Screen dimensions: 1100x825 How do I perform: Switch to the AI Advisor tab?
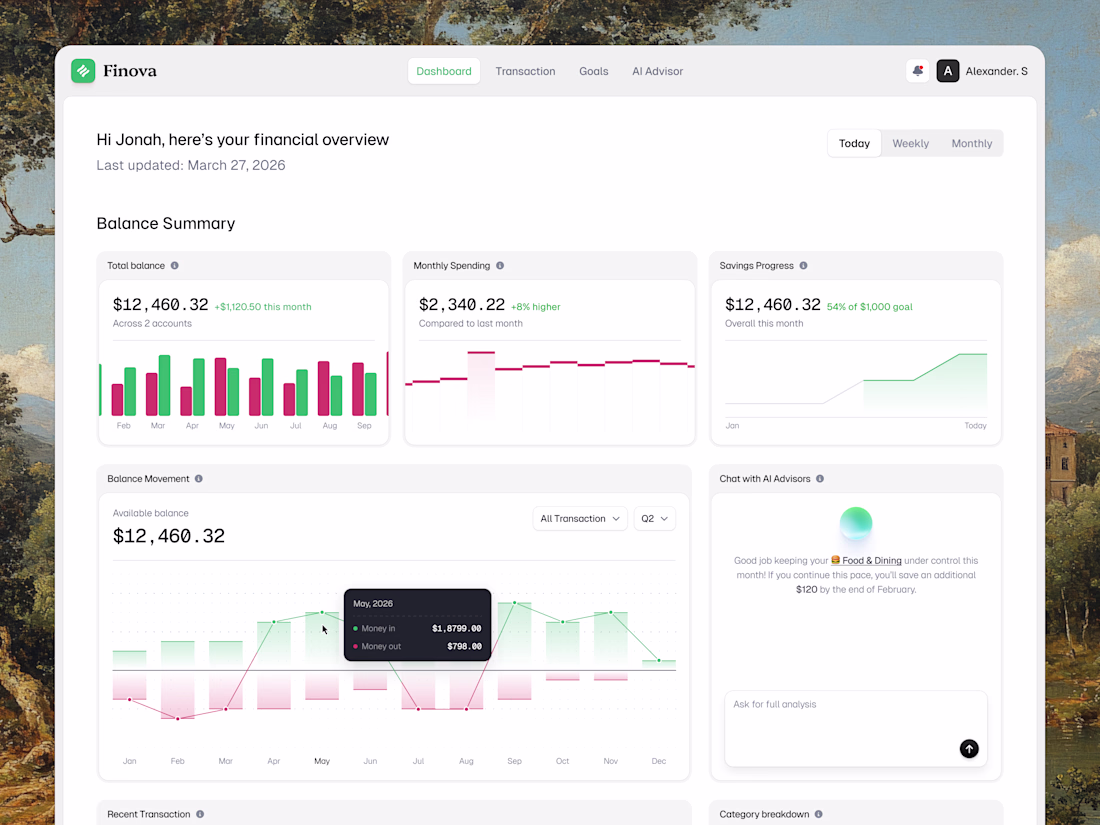click(x=657, y=71)
